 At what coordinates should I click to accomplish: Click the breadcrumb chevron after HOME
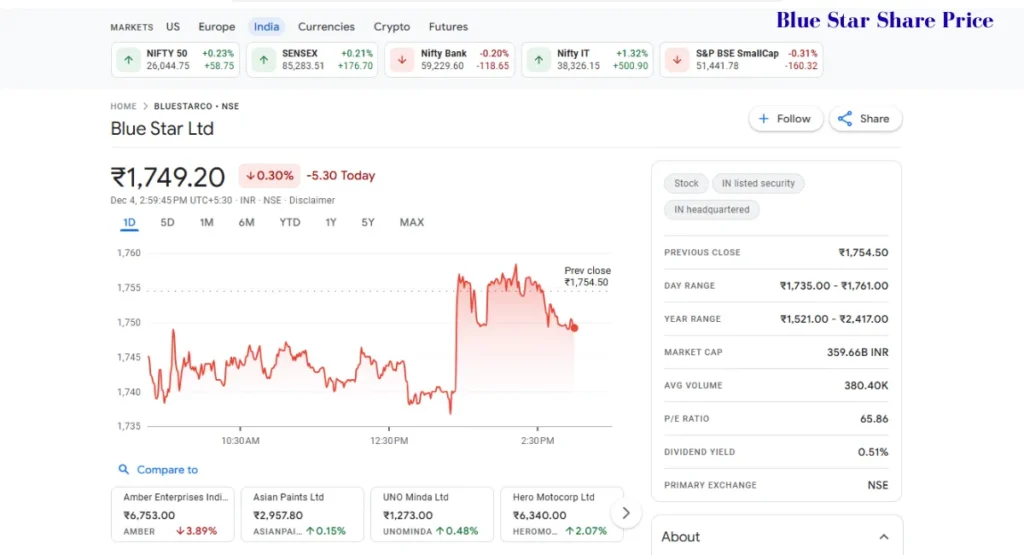click(145, 106)
